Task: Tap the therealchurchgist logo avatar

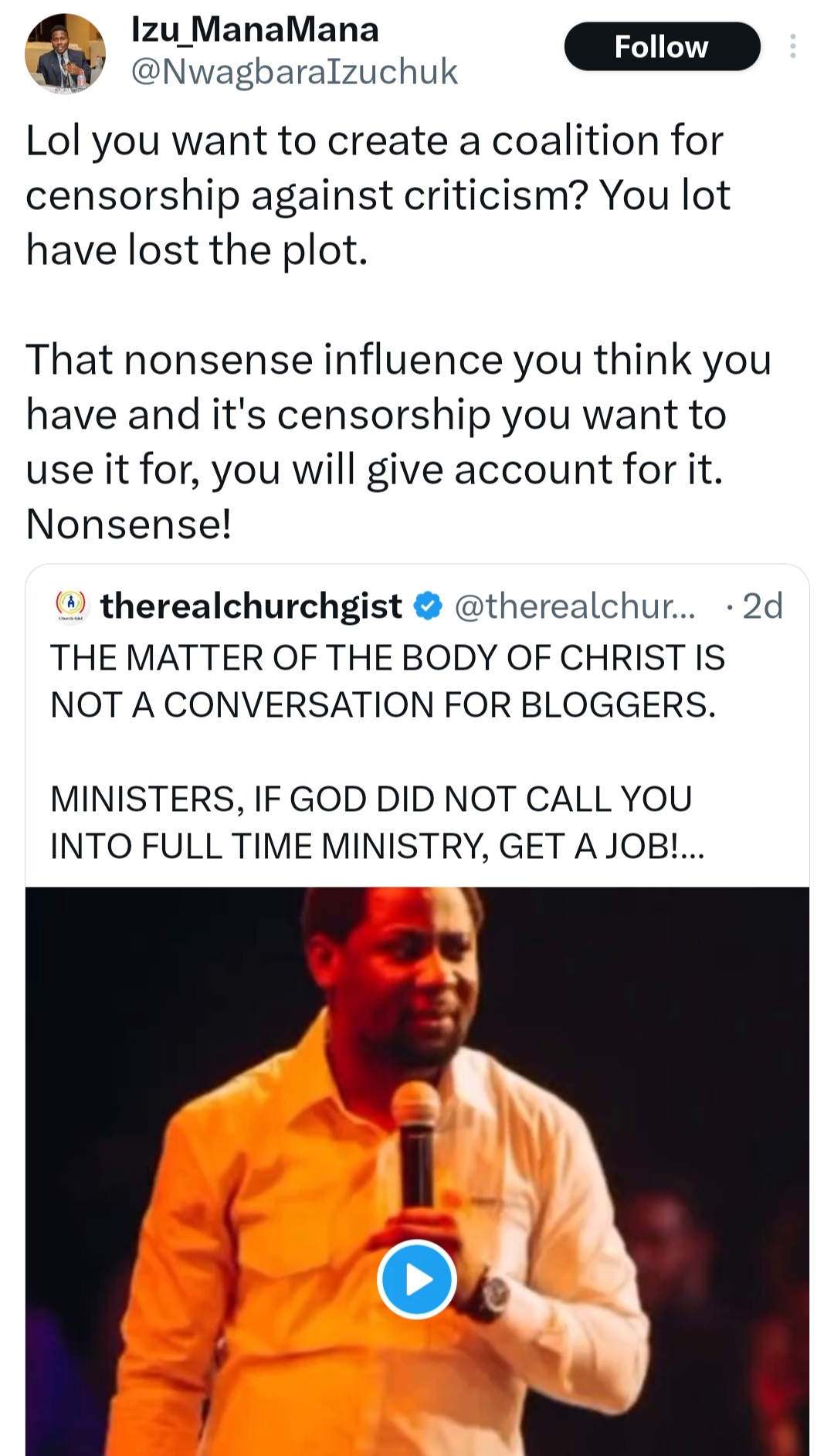Action: [x=72, y=606]
